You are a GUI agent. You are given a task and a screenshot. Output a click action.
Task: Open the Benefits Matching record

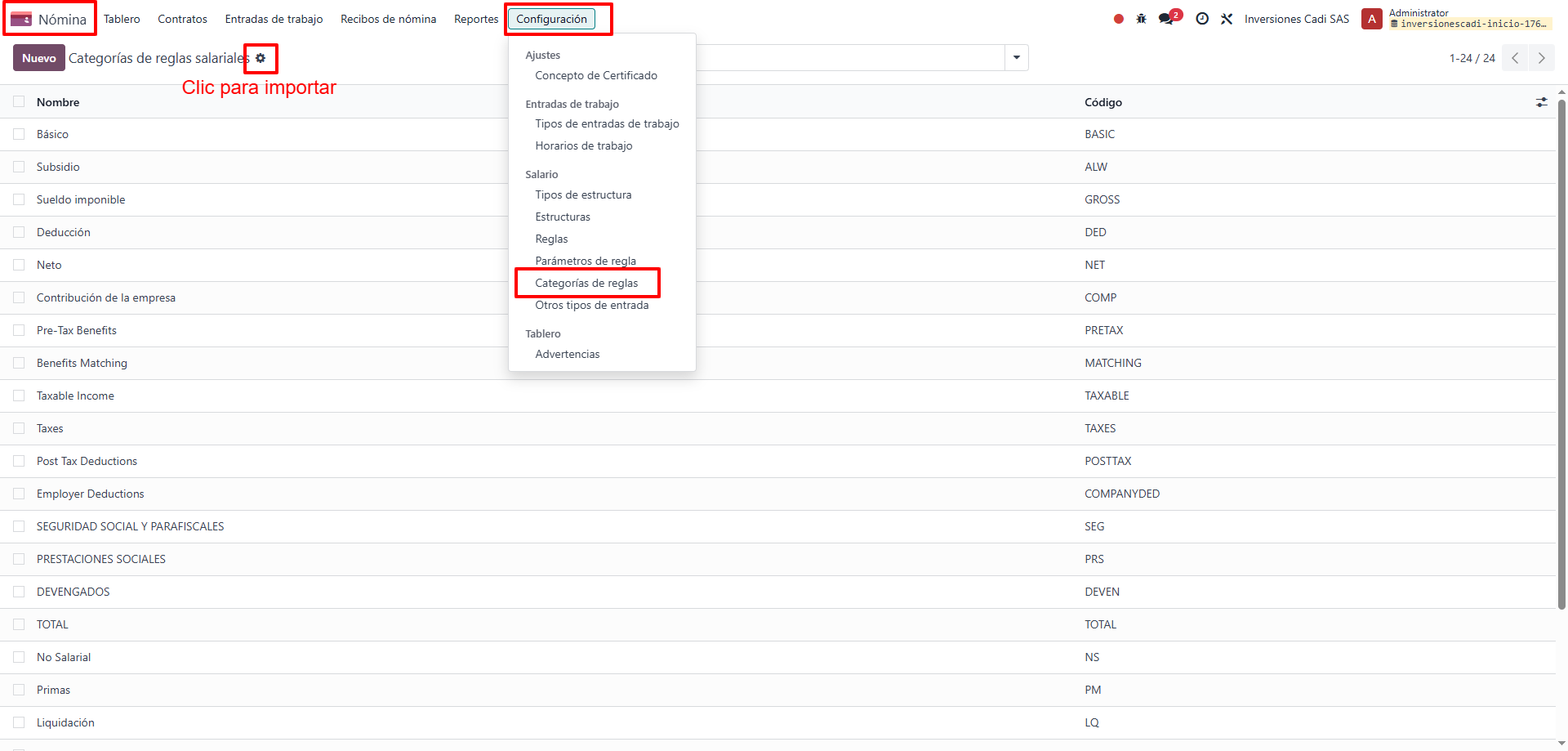click(82, 363)
